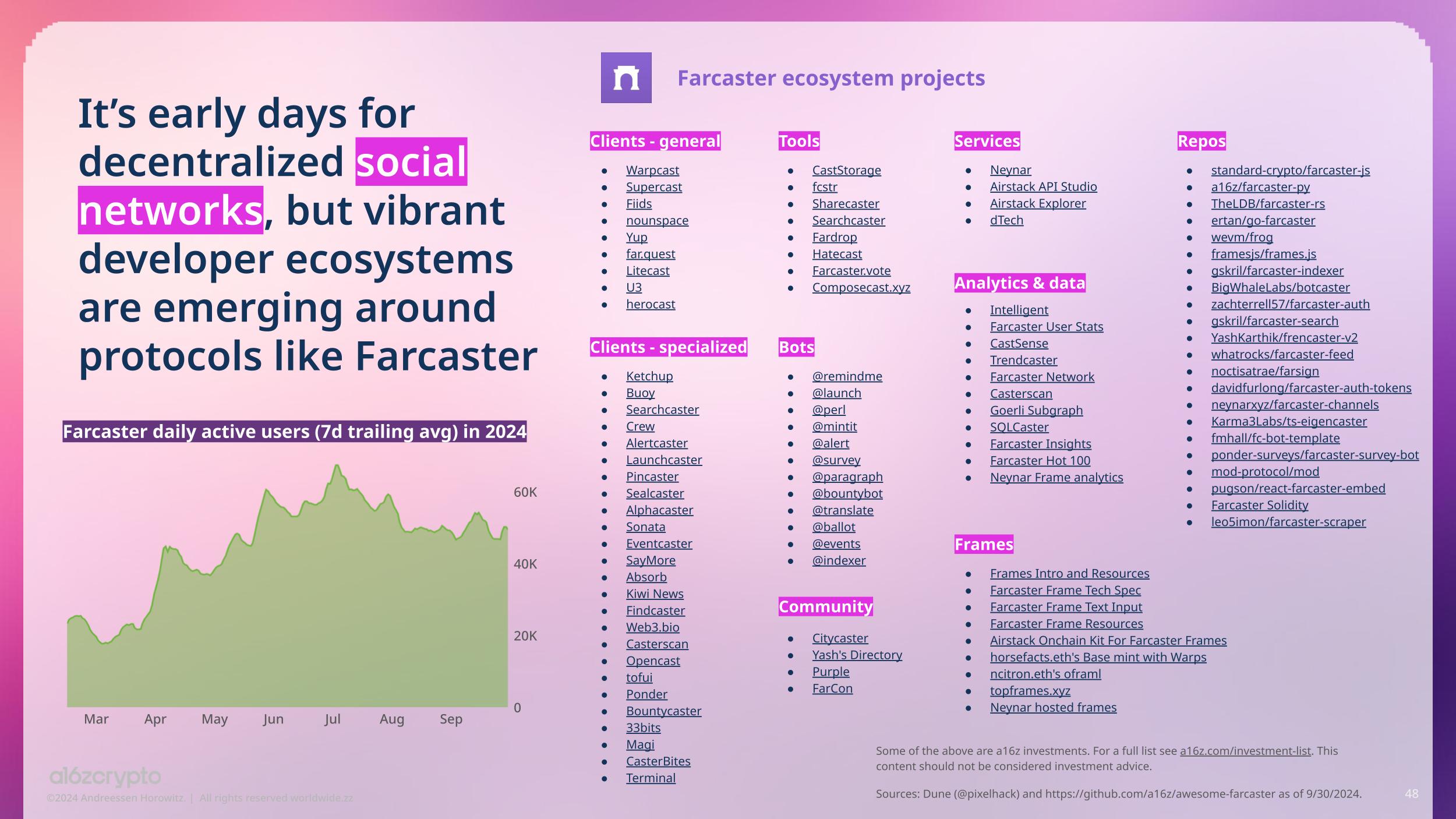
Task: Click the Farcaster arch logo icon
Action: point(626,78)
